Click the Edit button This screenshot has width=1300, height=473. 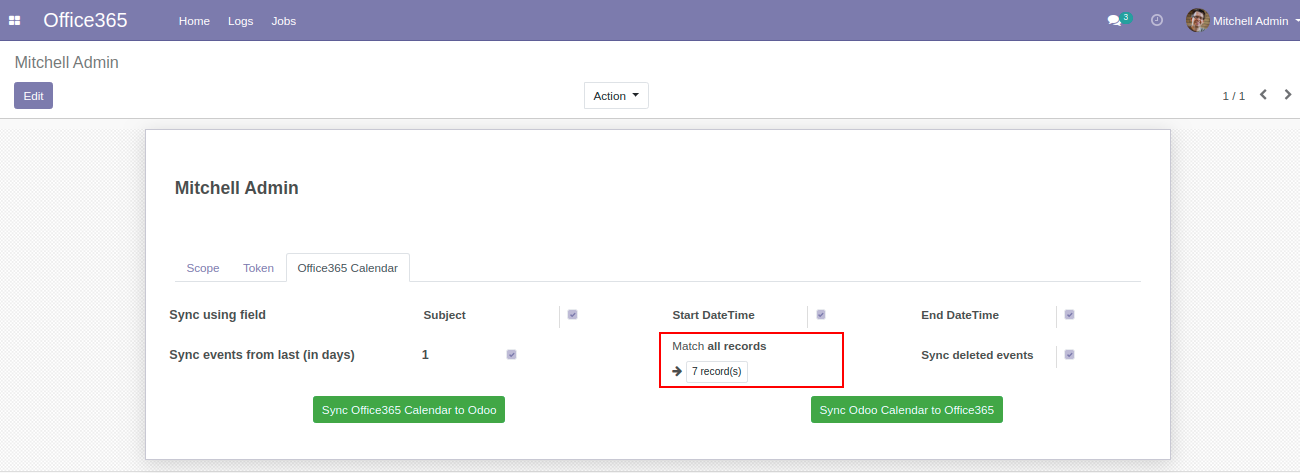coord(33,96)
